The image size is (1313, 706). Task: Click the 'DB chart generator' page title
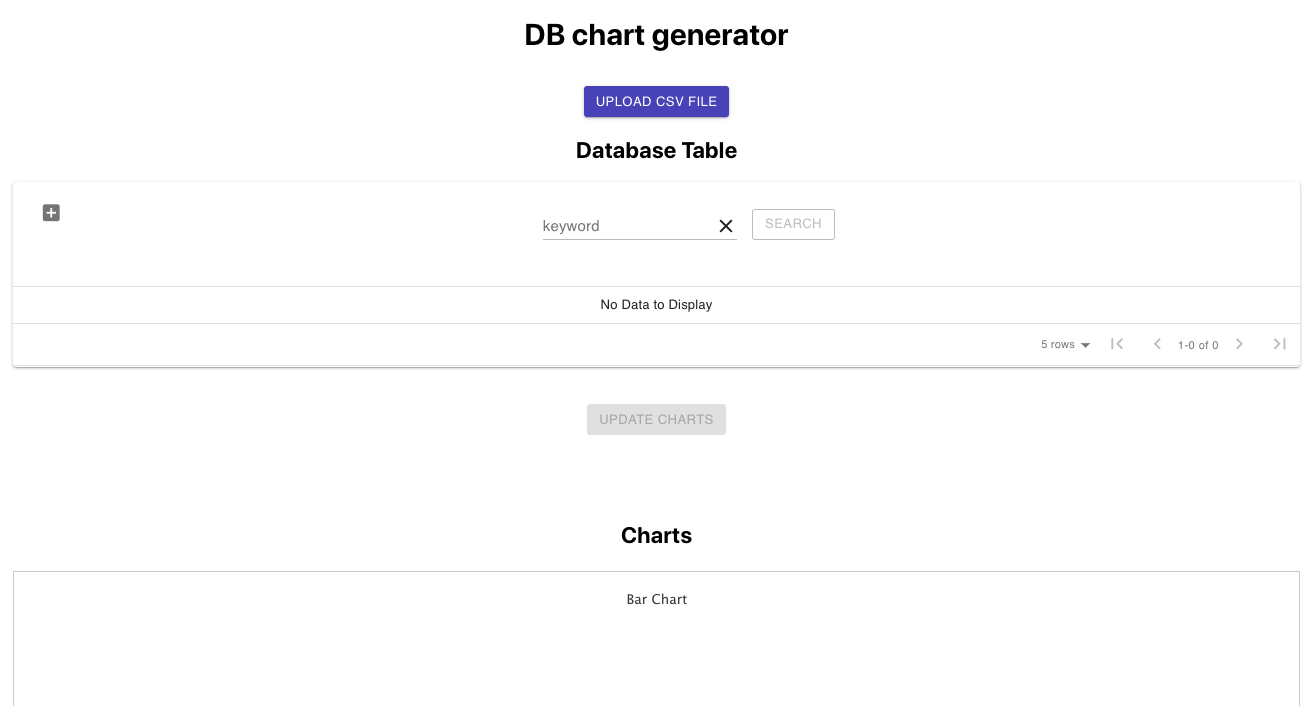656,35
